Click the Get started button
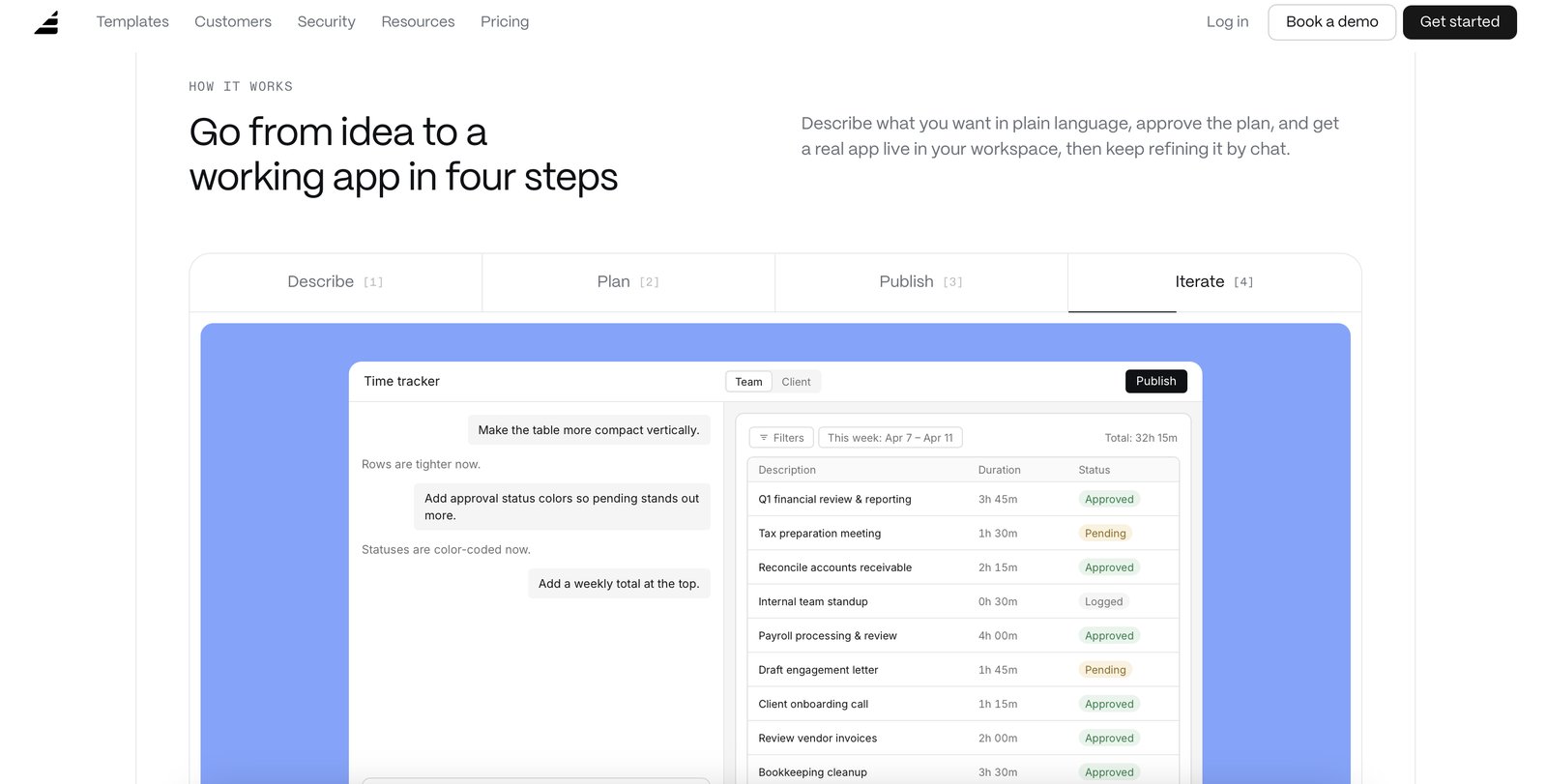 1459,22
